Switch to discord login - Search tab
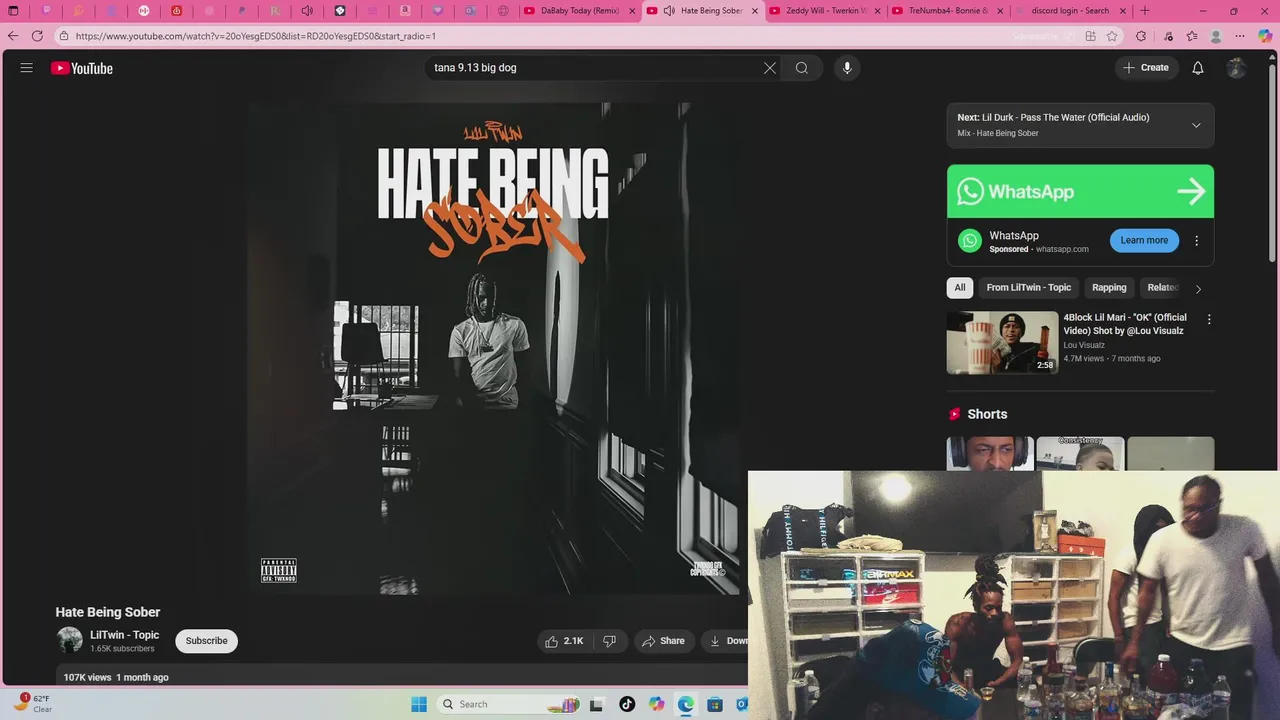 [1070, 11]
